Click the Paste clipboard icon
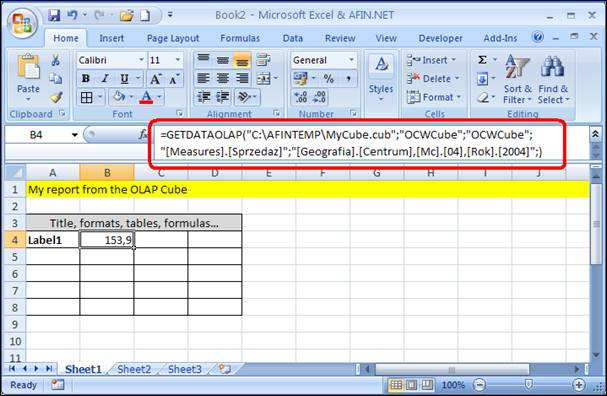The width and height of the screenshot is (607, 396). pyautogui.click(x=28, y=67)
